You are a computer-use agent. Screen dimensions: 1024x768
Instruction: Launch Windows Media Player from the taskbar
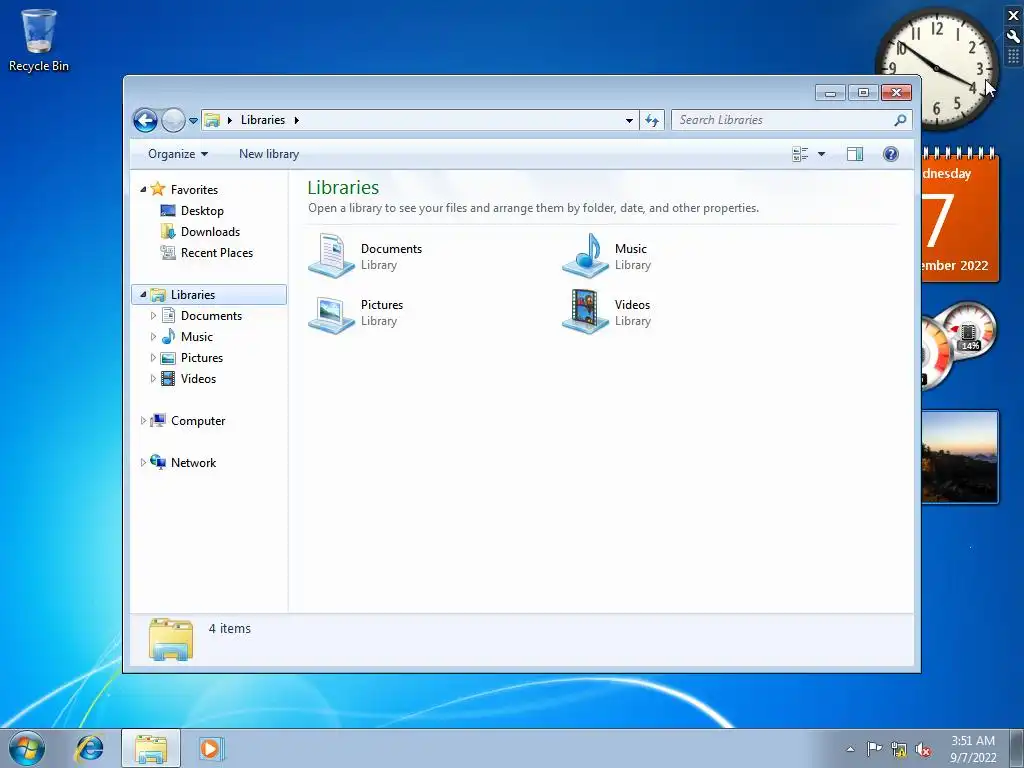[x=211, y=748]
